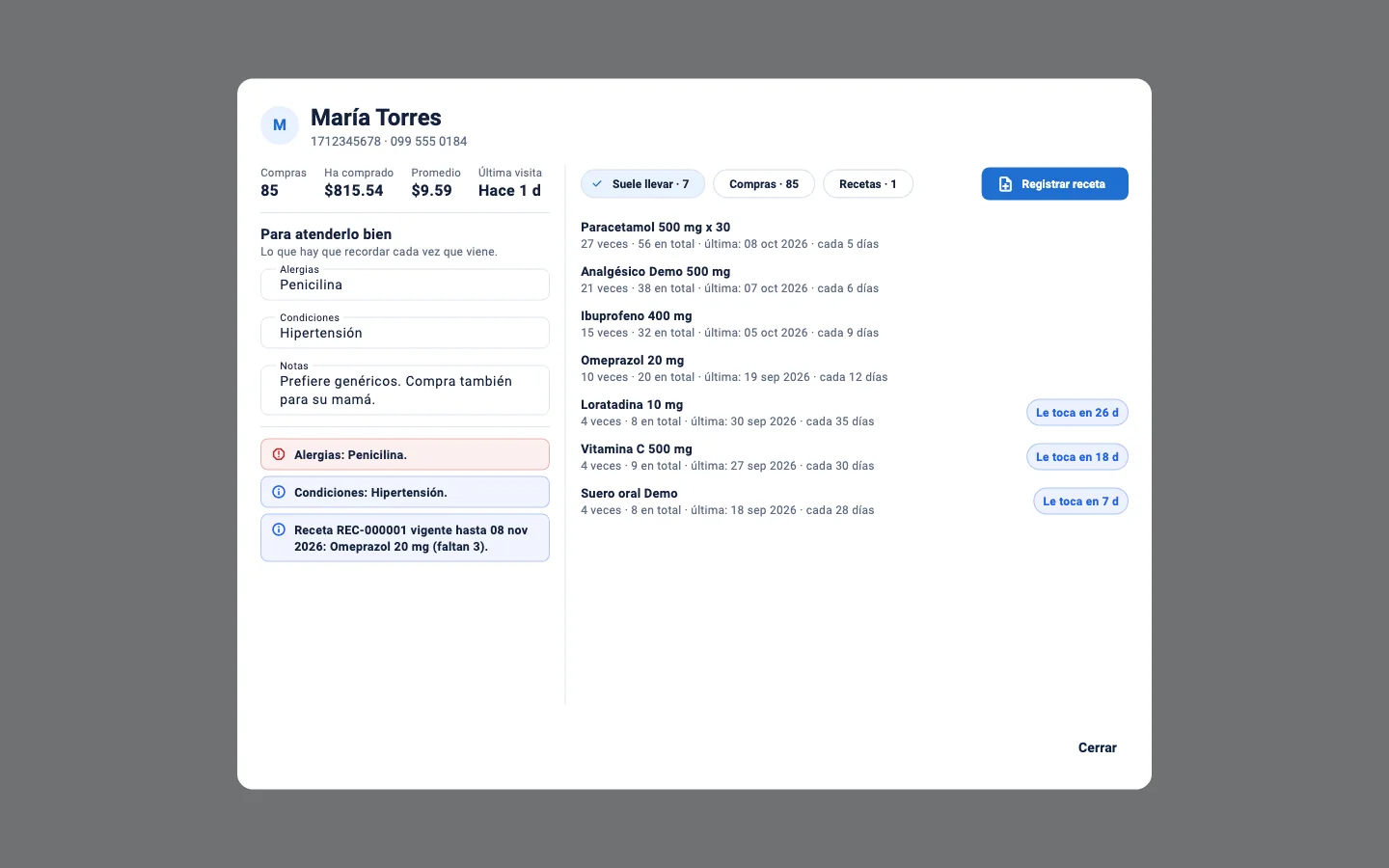
Task: Click the 'Le toca en 7 d' badge
Action: pyautogui.click(x=1080, y=502)
